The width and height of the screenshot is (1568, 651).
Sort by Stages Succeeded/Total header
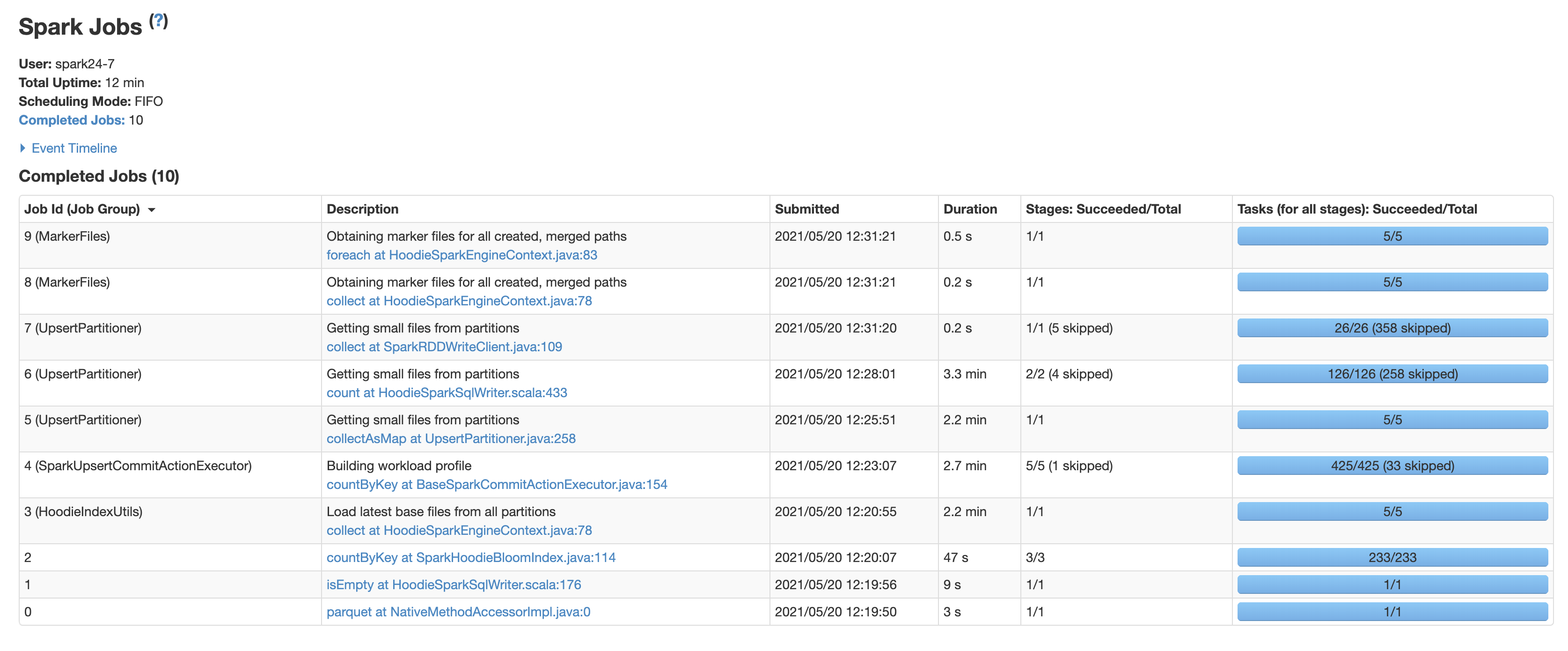(x=1103, y=209)
